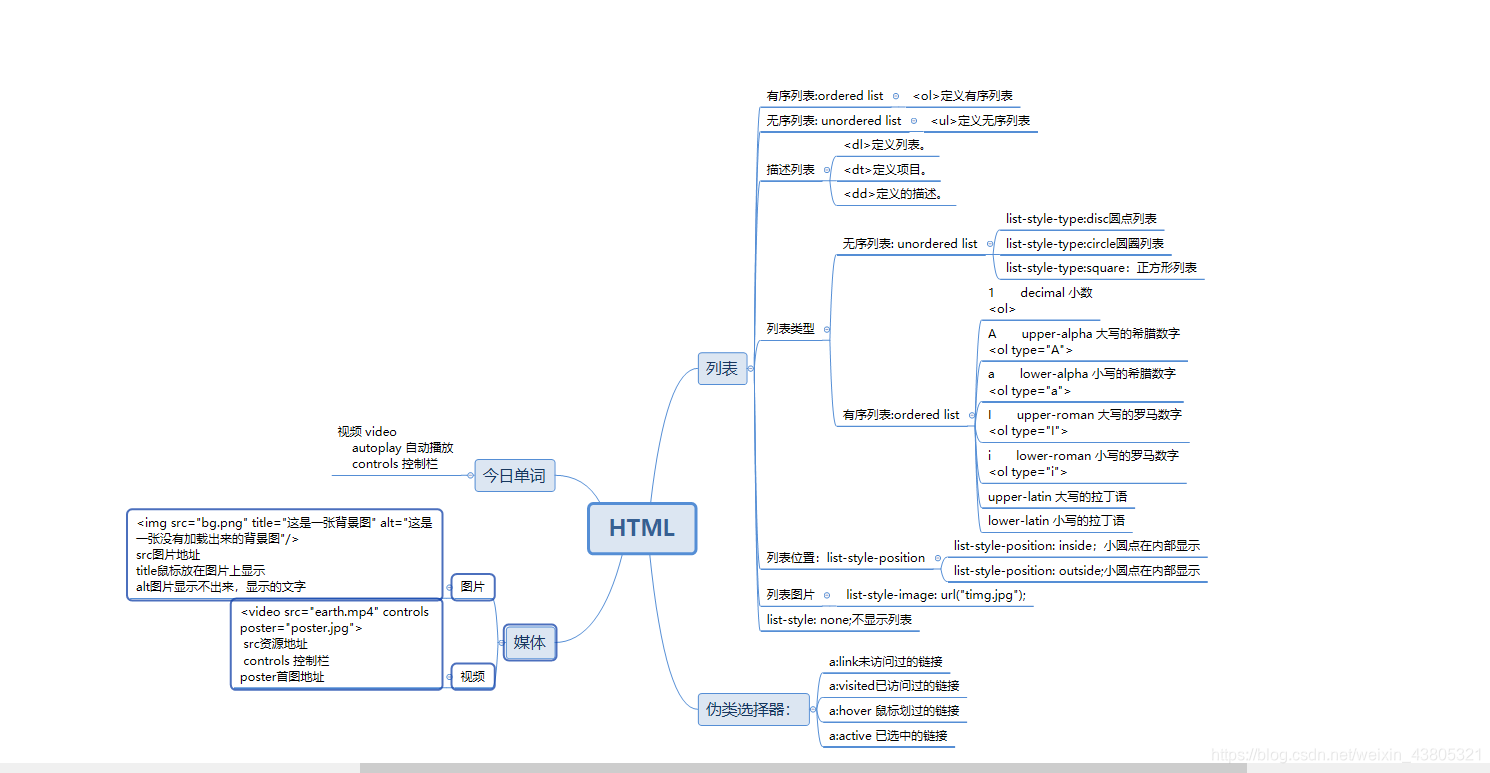The height and width of the screenshot is (773, 1490).
Task: Select the 媒体 branch node
Action: [x=530, y=643]
